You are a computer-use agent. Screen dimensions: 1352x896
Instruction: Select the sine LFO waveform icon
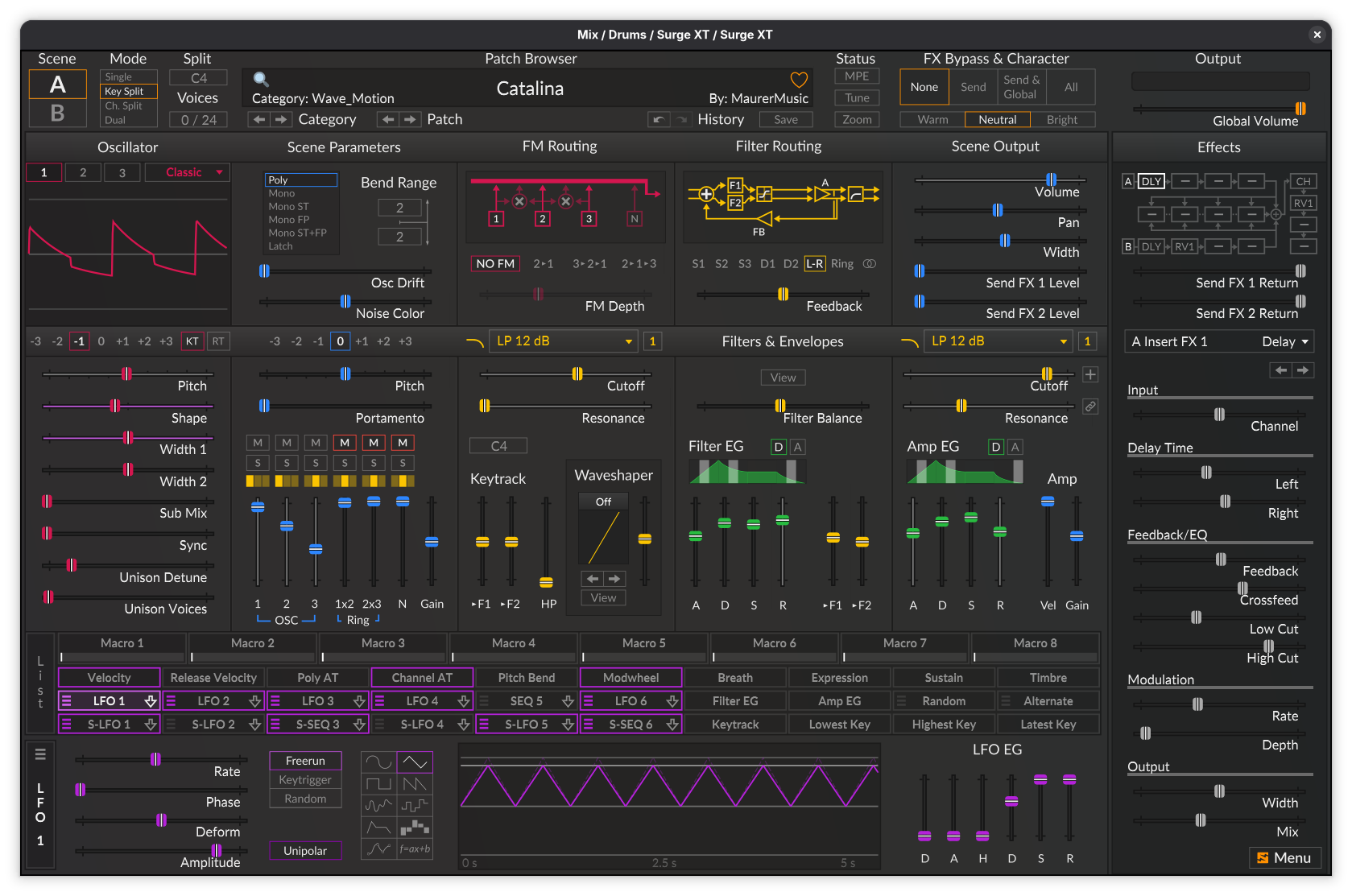pyautogui.click(x=378, y=762)
